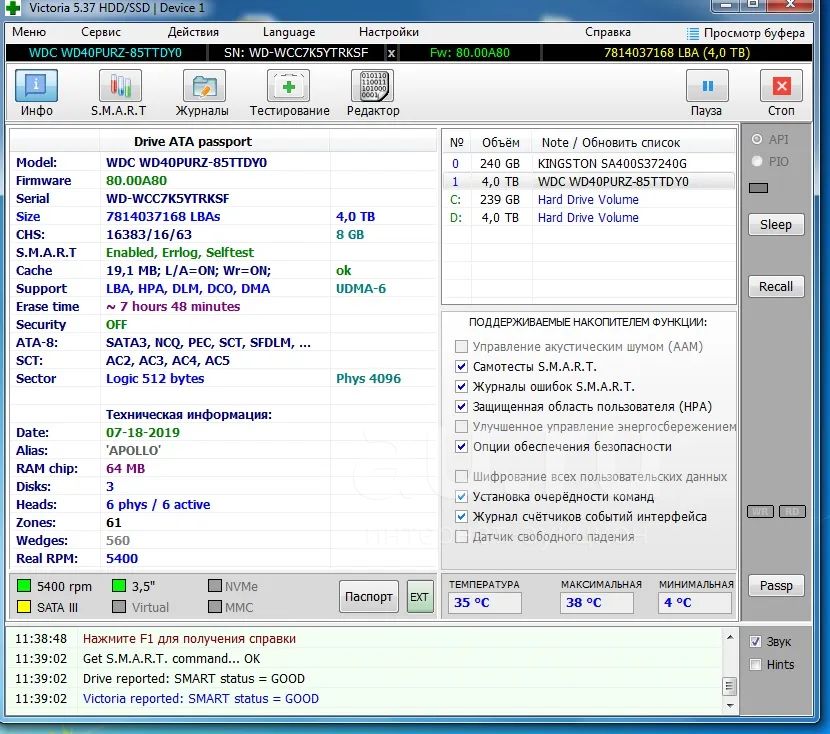Click the WR indicator box

tap(760, 512)
